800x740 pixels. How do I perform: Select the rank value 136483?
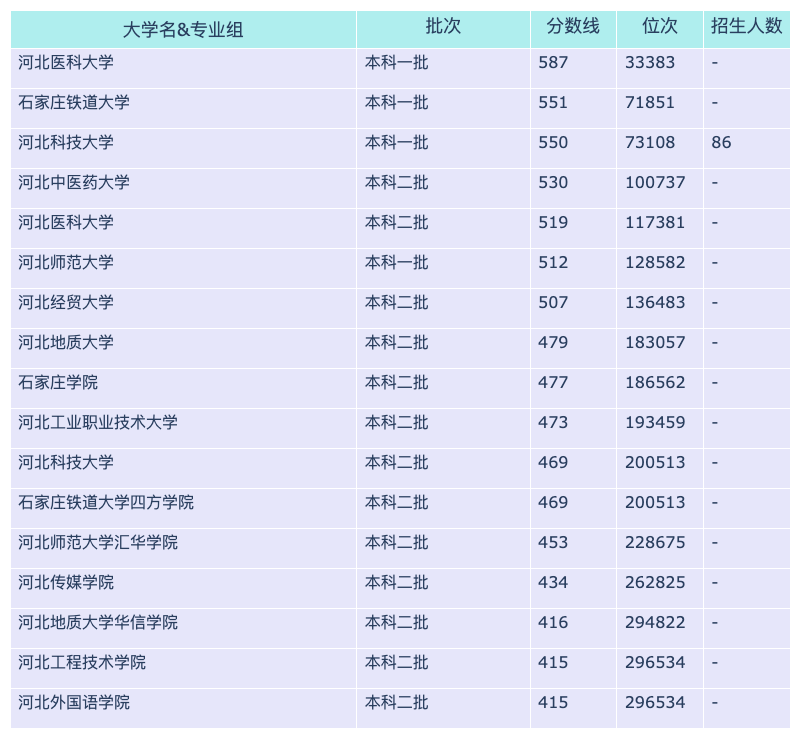(655, 303)
